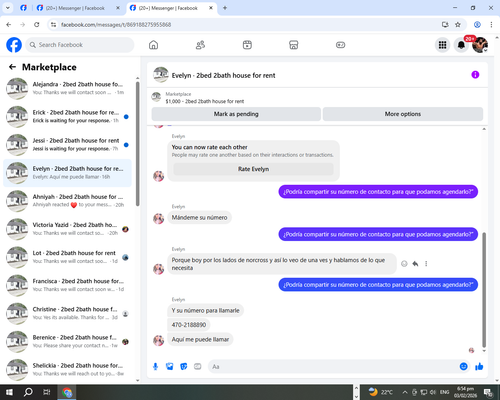Open a new browser tab
This screenshot has width=500, height=400.
point(225,8)
